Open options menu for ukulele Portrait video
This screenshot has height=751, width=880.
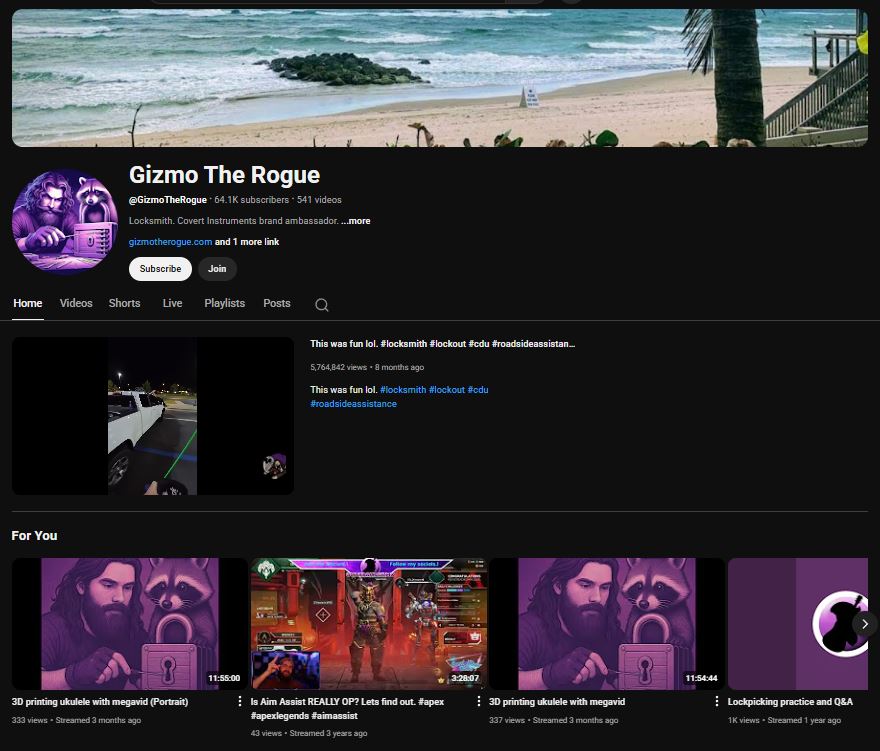point(240,702)
